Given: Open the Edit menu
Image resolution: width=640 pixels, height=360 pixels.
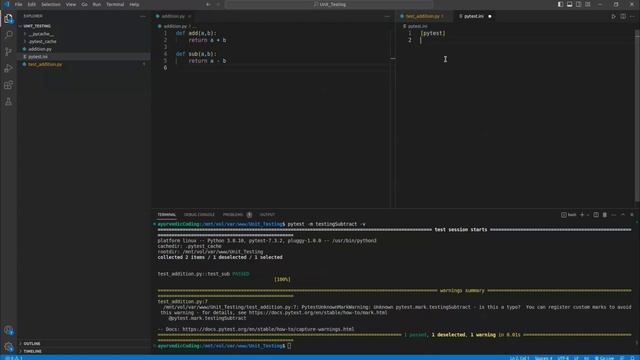Looking at the screenshot, I should (31, 4).
